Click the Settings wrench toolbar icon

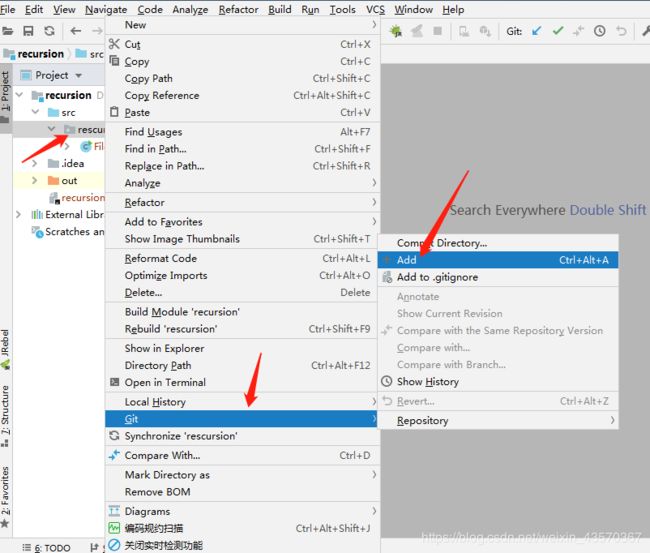[x=645, y=31]
